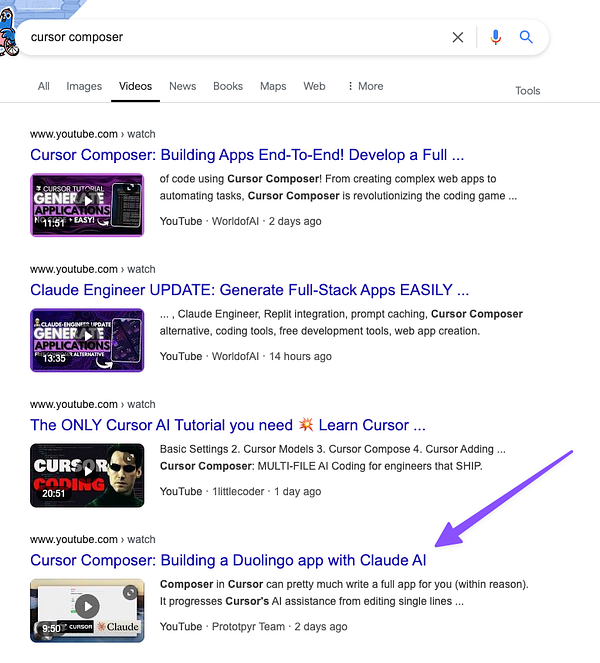This screenshot has width=600, height=663.
Task: Open the Books tab
Action: [228, 86]
